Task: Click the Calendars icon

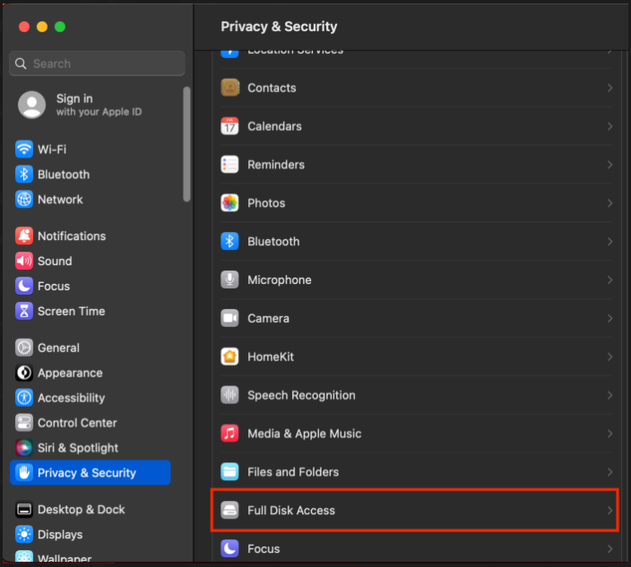Action: 230,127
